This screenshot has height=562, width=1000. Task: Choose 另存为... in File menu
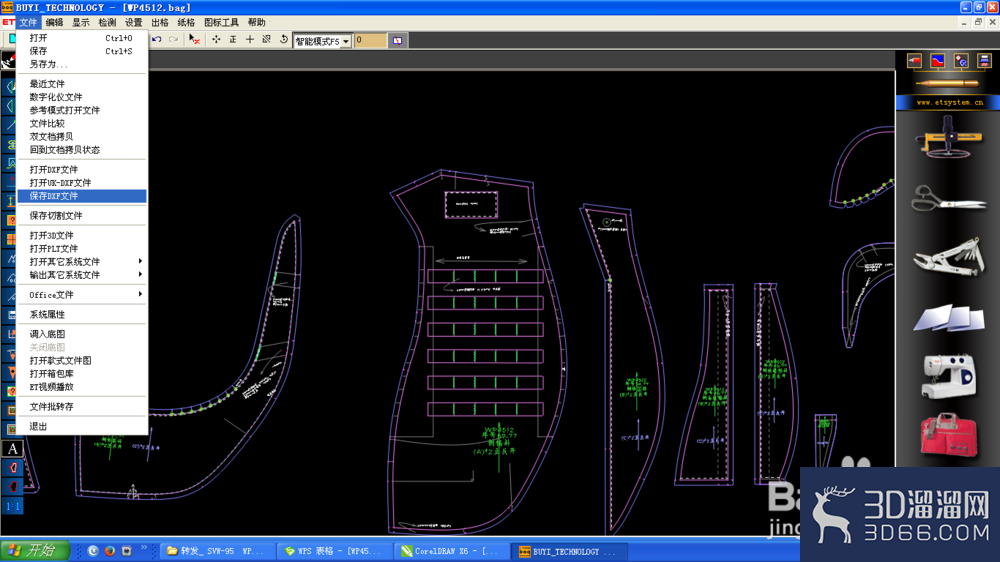pos(82,64)
